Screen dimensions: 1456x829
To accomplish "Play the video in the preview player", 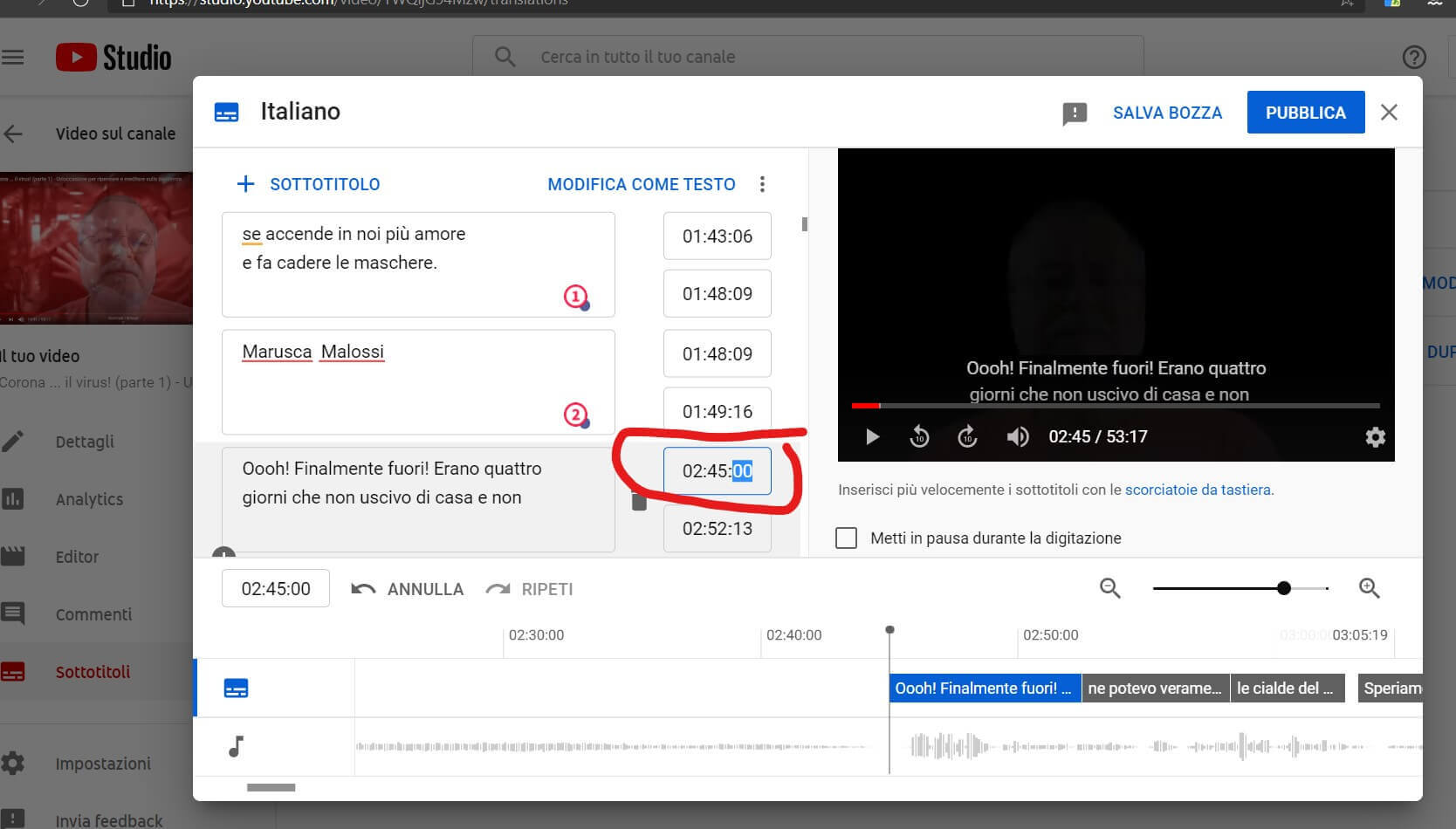I will point(872,437).
